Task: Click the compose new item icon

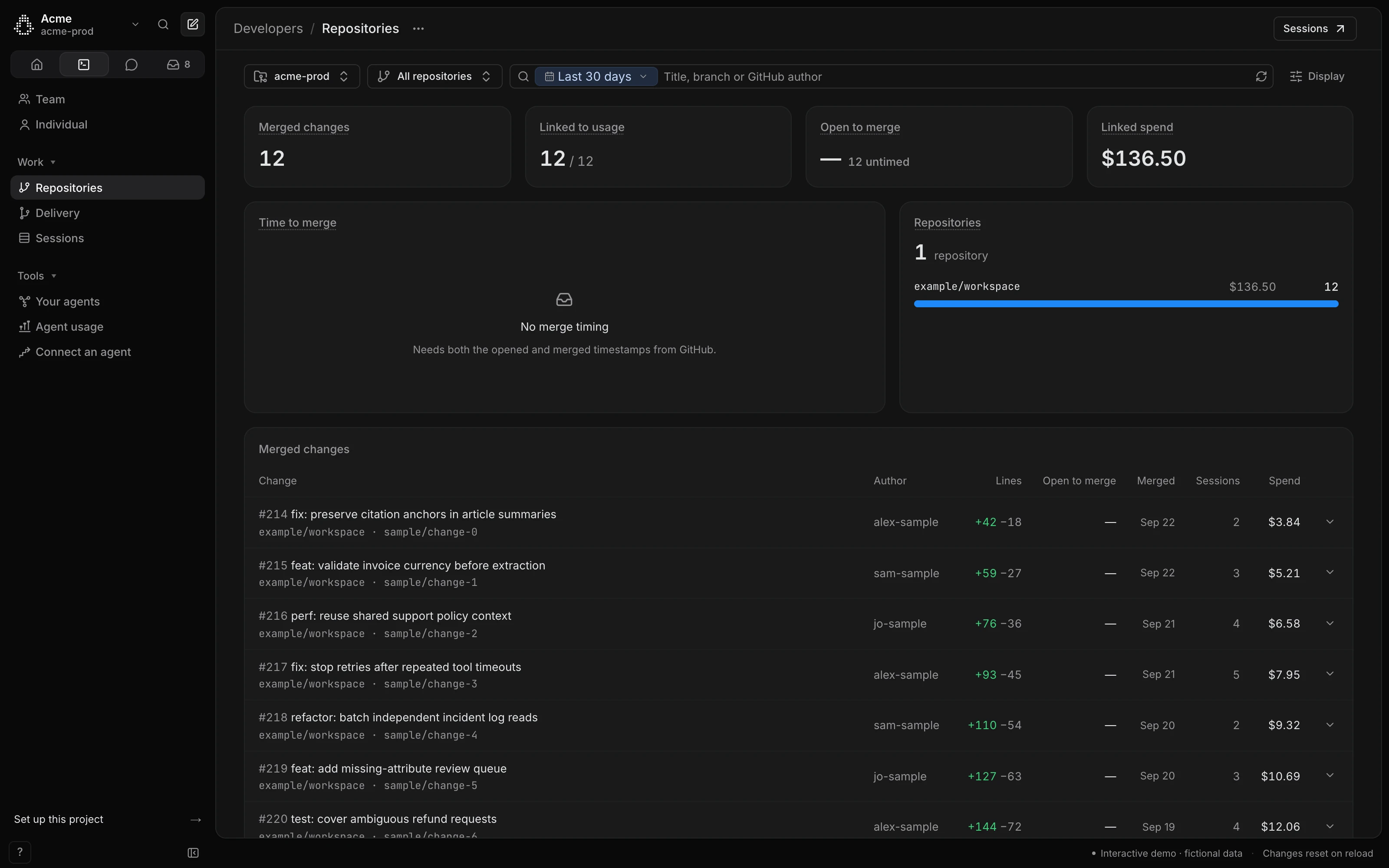Action: pyautogui.click(x=193, y=24)
